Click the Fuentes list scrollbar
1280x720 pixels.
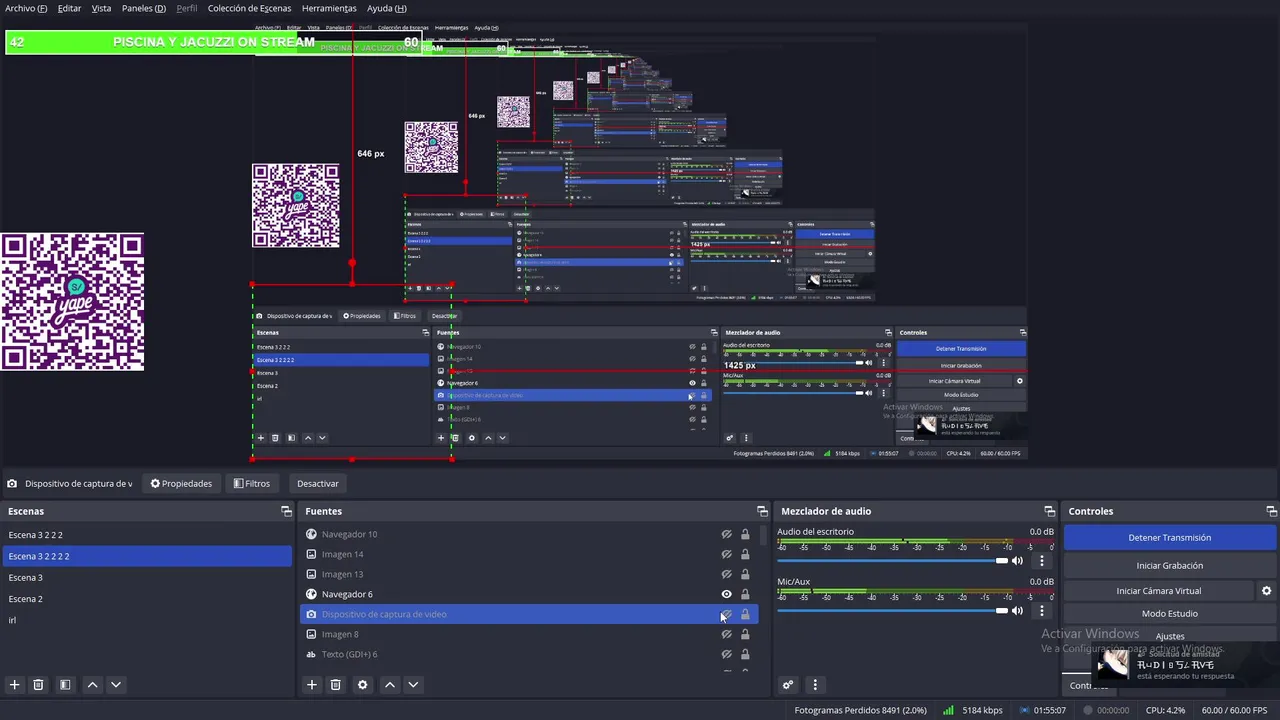763,535
